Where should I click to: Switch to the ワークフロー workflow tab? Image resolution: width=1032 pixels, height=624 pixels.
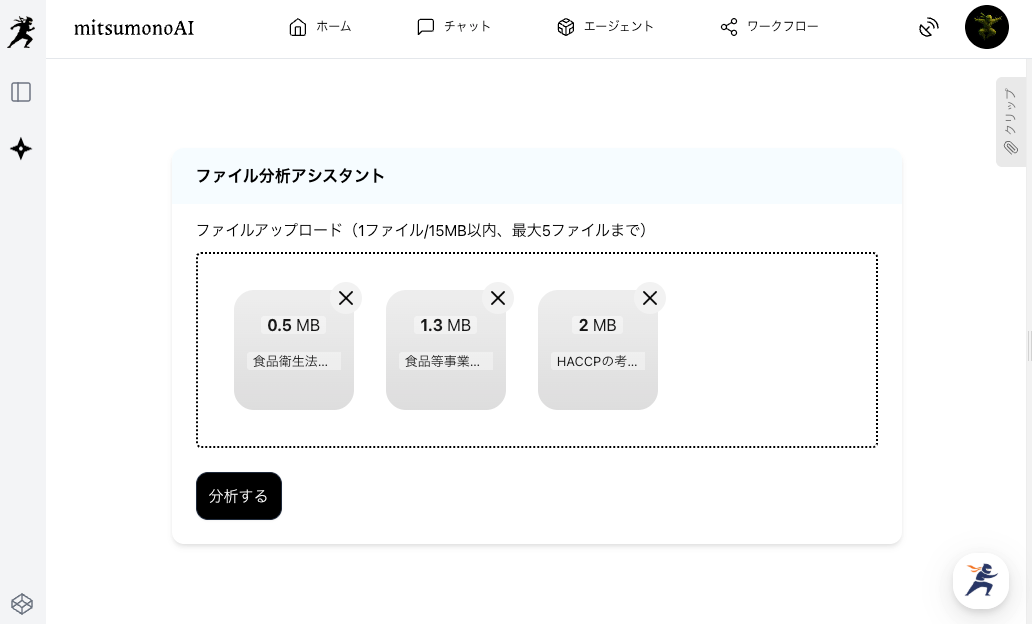(x=769, y=27)
